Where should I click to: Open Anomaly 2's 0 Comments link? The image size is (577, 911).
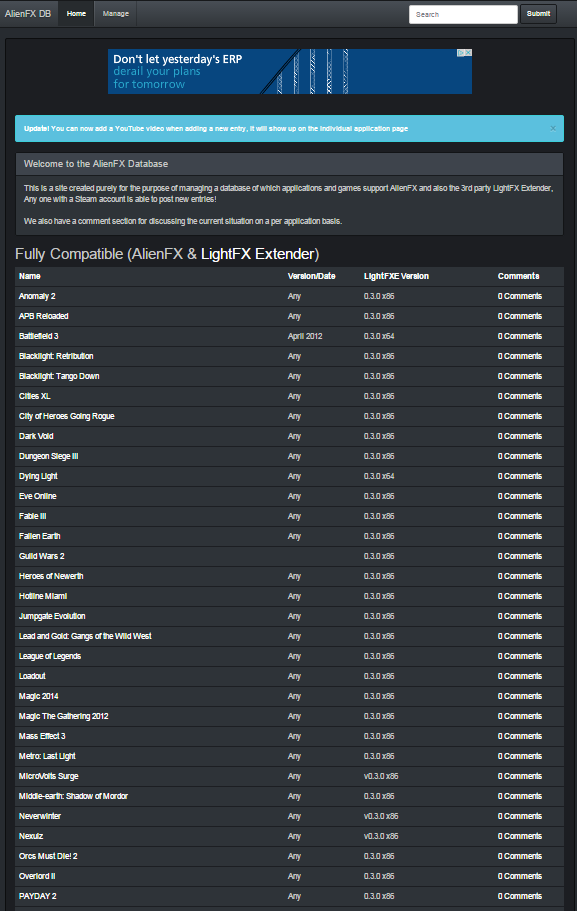(519, 296)
